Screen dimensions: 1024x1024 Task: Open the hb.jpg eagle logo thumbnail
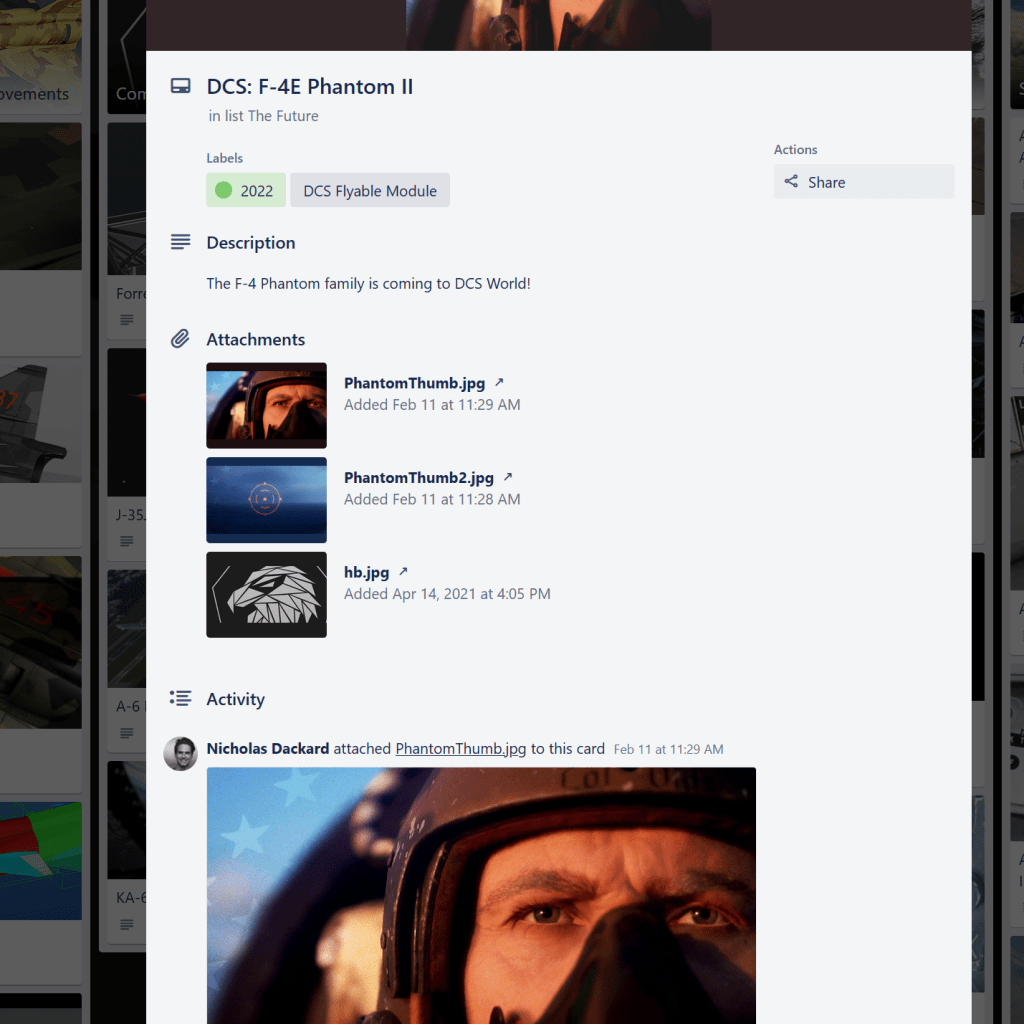(266, 594)
